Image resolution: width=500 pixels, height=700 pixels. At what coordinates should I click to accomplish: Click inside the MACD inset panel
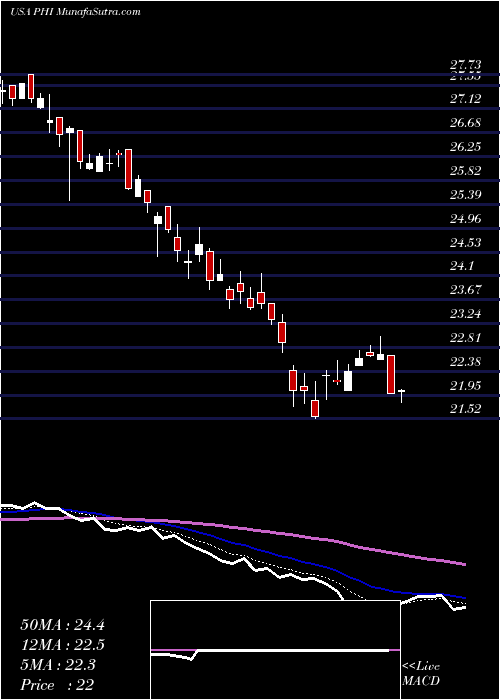275,650
